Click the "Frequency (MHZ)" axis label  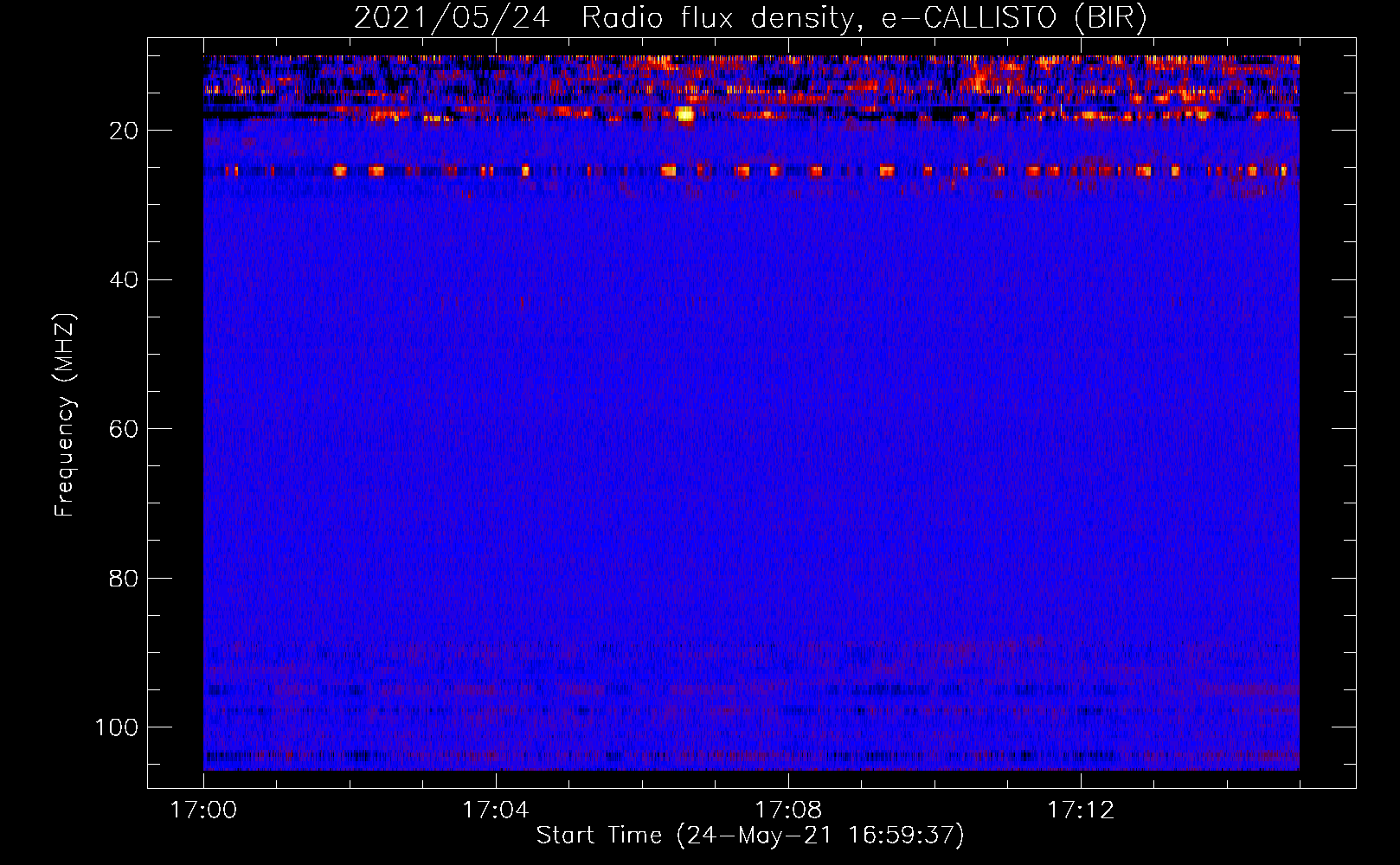[x=65, y=415]
